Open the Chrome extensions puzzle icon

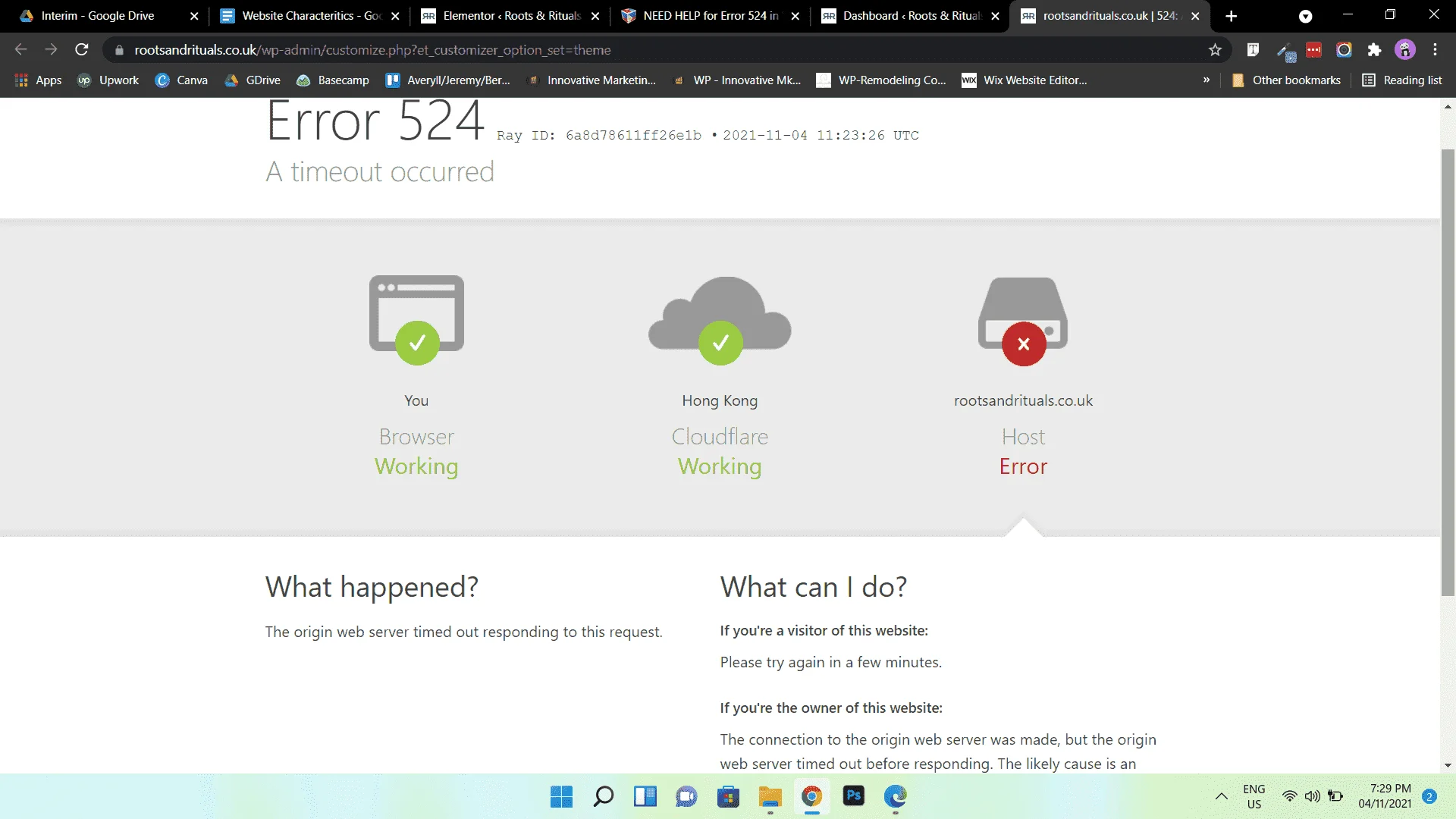pos(1374,50)
